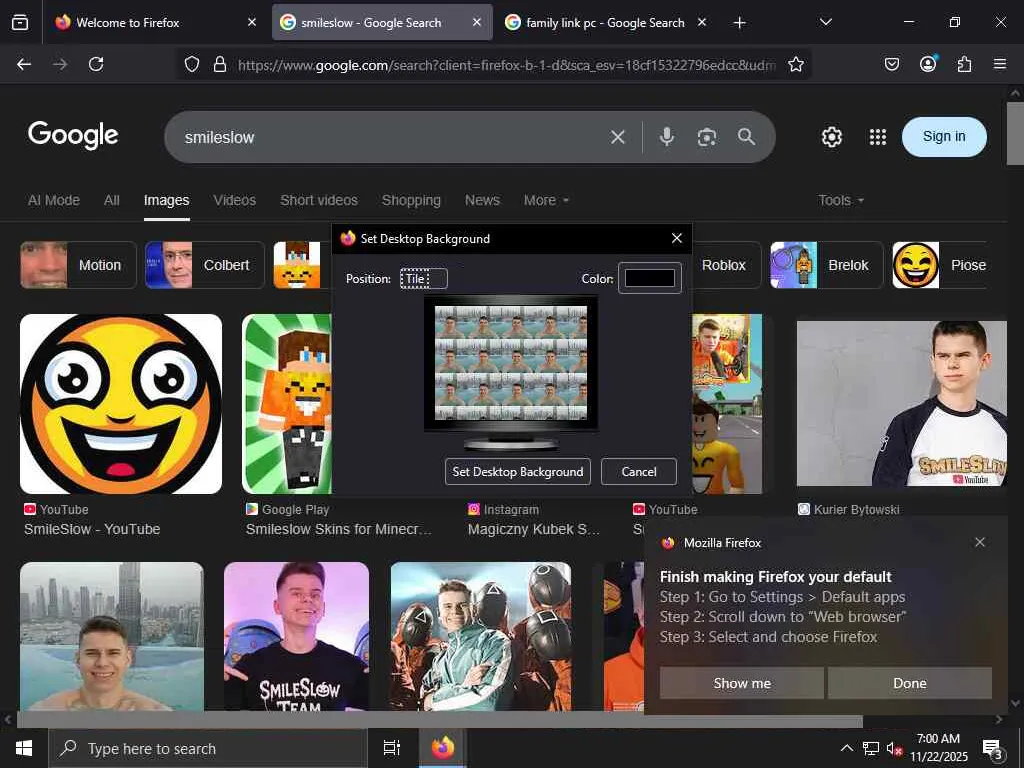Filter images by Colbert chip
This screenshot has width=1024, height=768.
coord(204,265)
